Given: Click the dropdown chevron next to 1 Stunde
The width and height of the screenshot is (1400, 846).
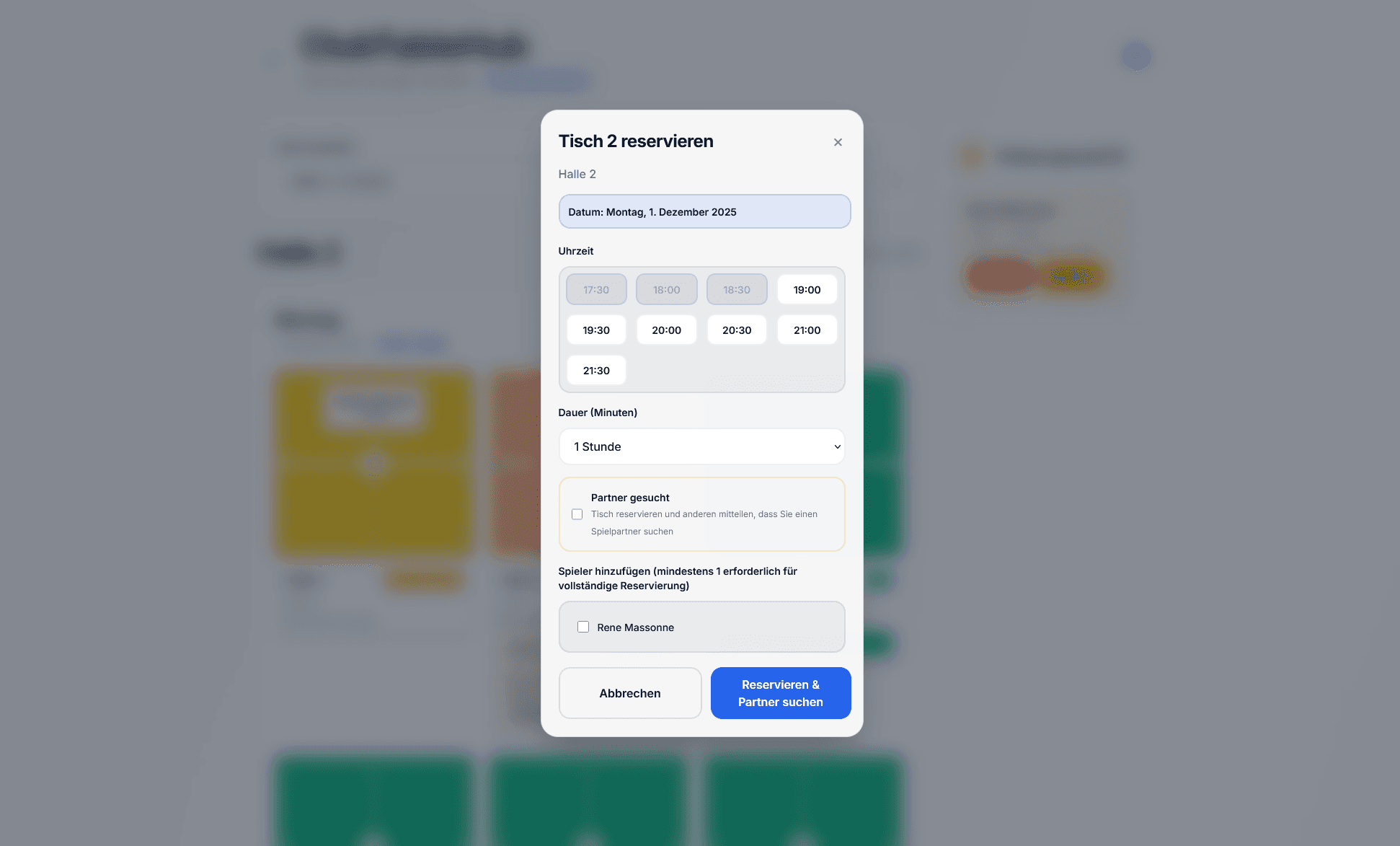Looking at the screenshot, I should click(x=836, y=446).
